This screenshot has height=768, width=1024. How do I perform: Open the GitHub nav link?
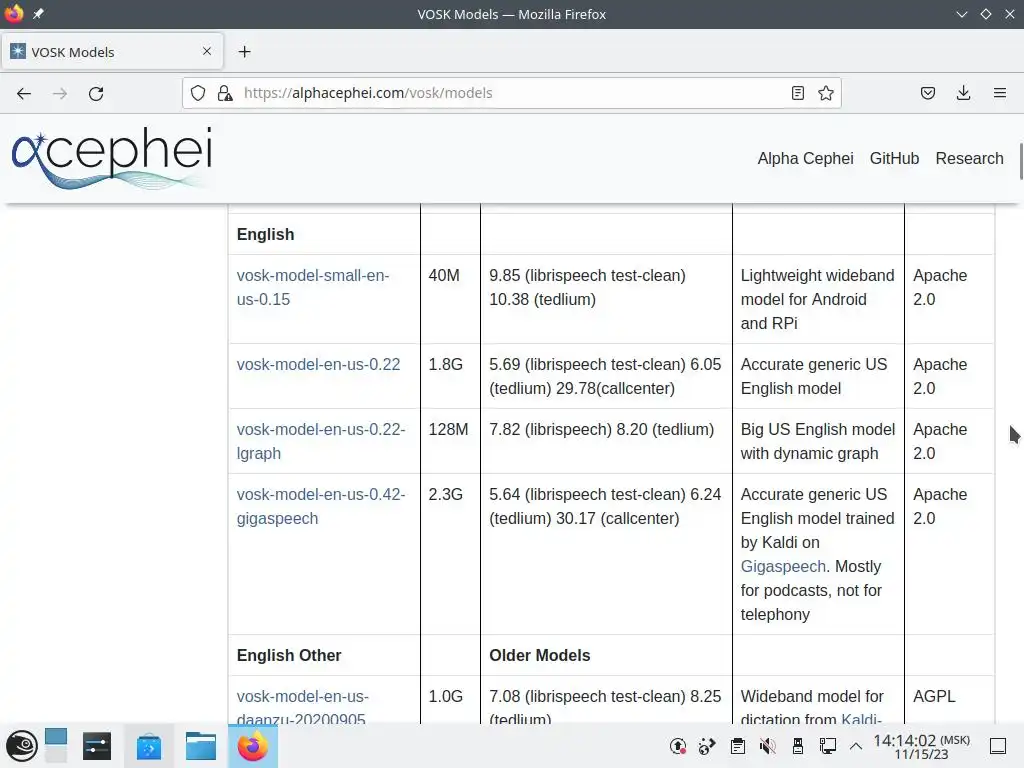point(894,159)
